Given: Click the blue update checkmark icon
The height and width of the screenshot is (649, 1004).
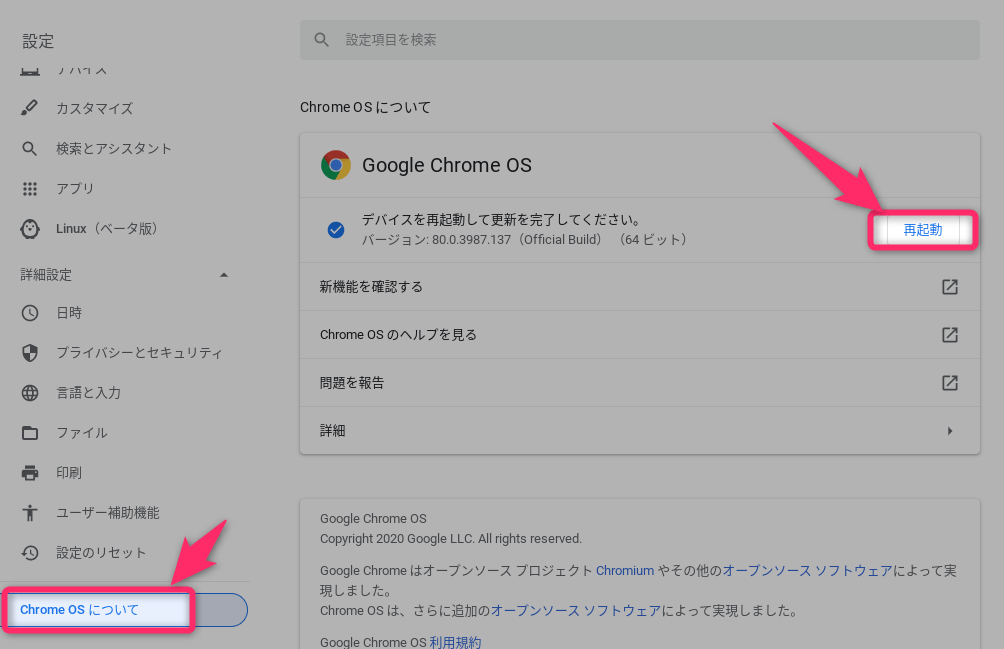Looking at the screenshot, I should pyautogui.click(x=336, y=230).
